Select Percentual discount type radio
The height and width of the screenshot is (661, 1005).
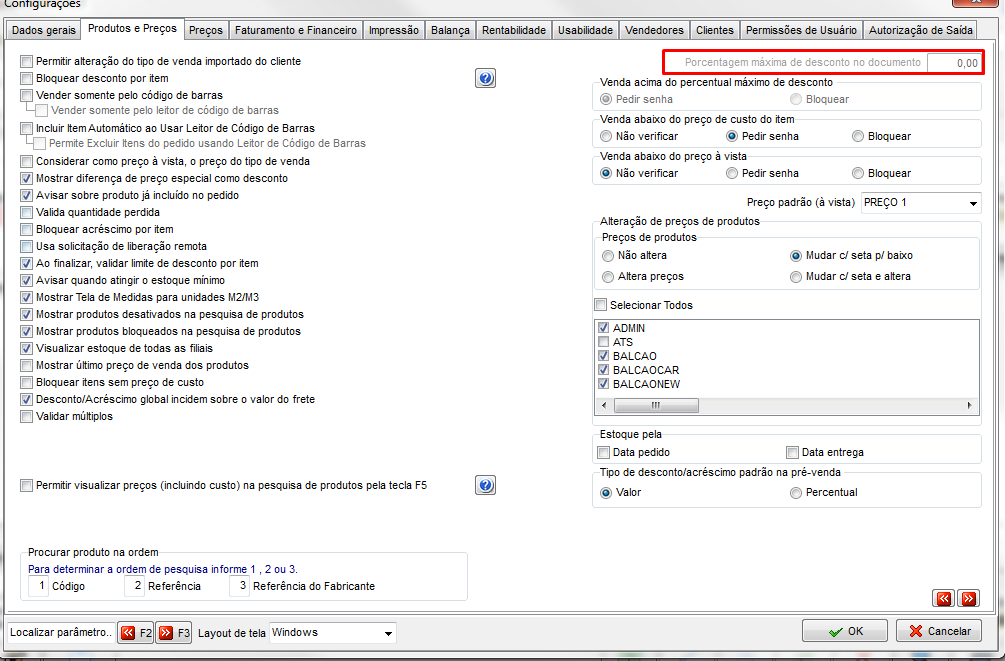pos(795,492)
